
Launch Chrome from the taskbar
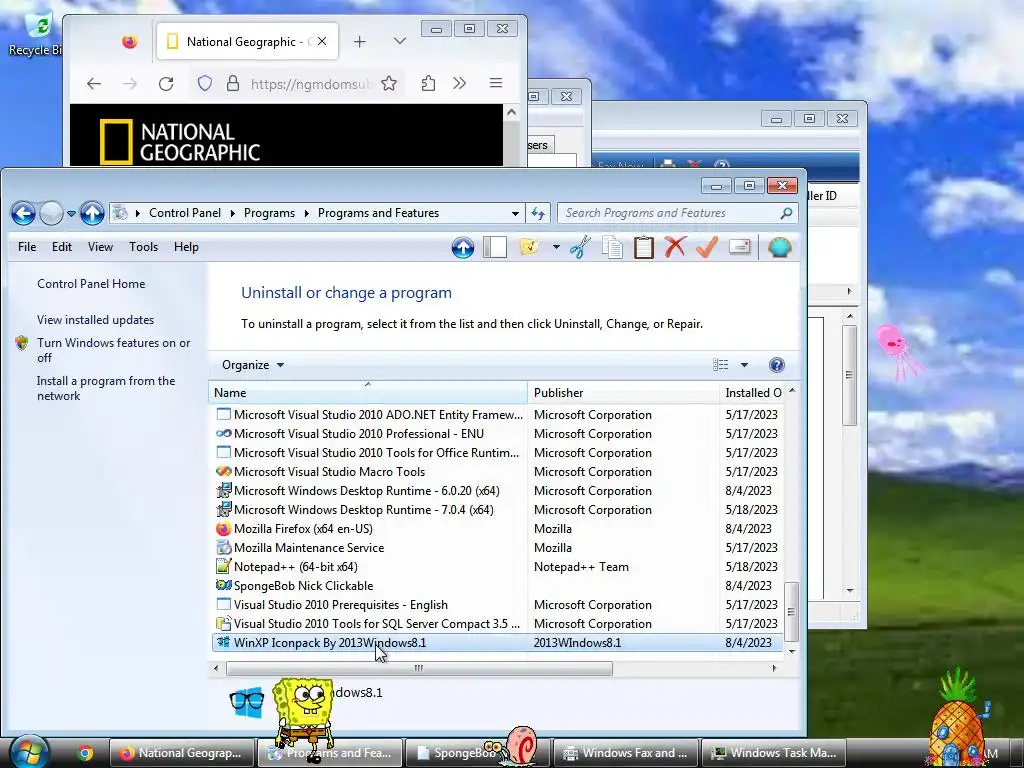pyautogui.click(x=86, y=753)
